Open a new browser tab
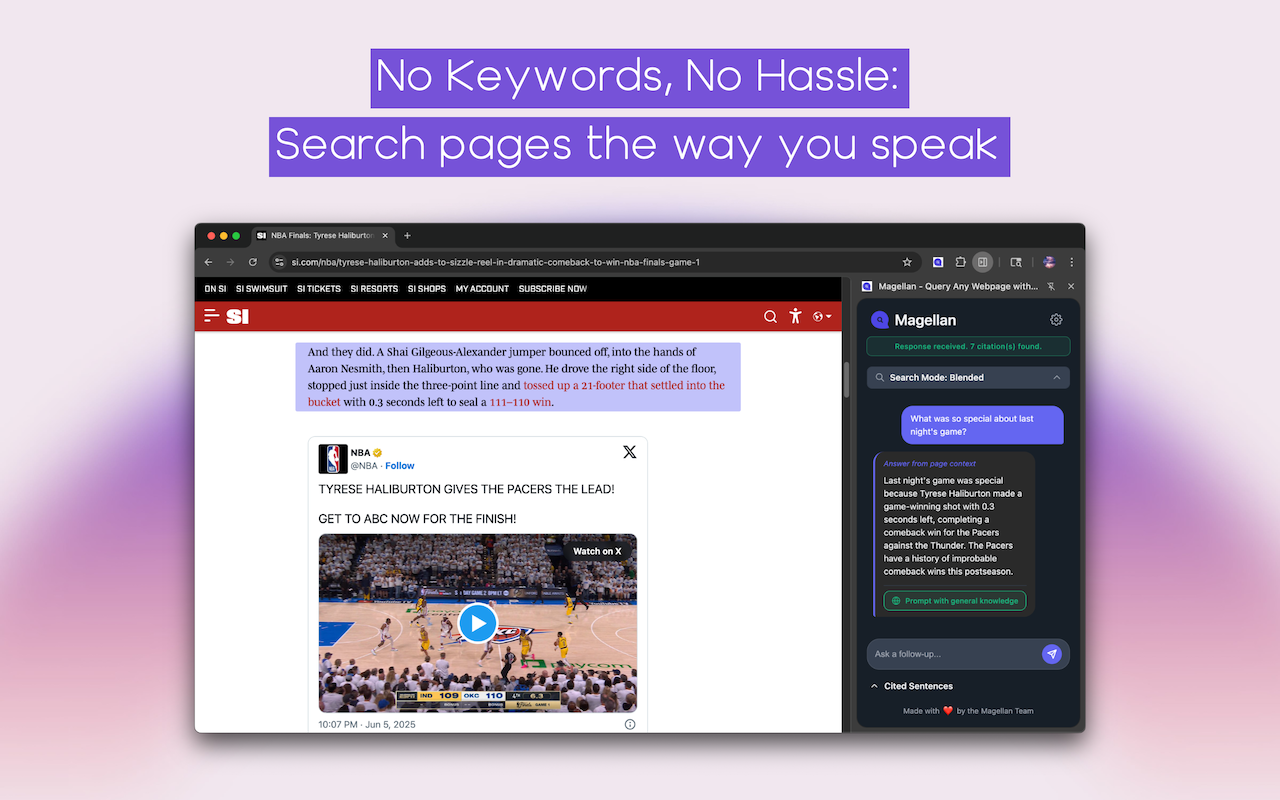Viewport: 1280px width, 800px height. [407, 236]
